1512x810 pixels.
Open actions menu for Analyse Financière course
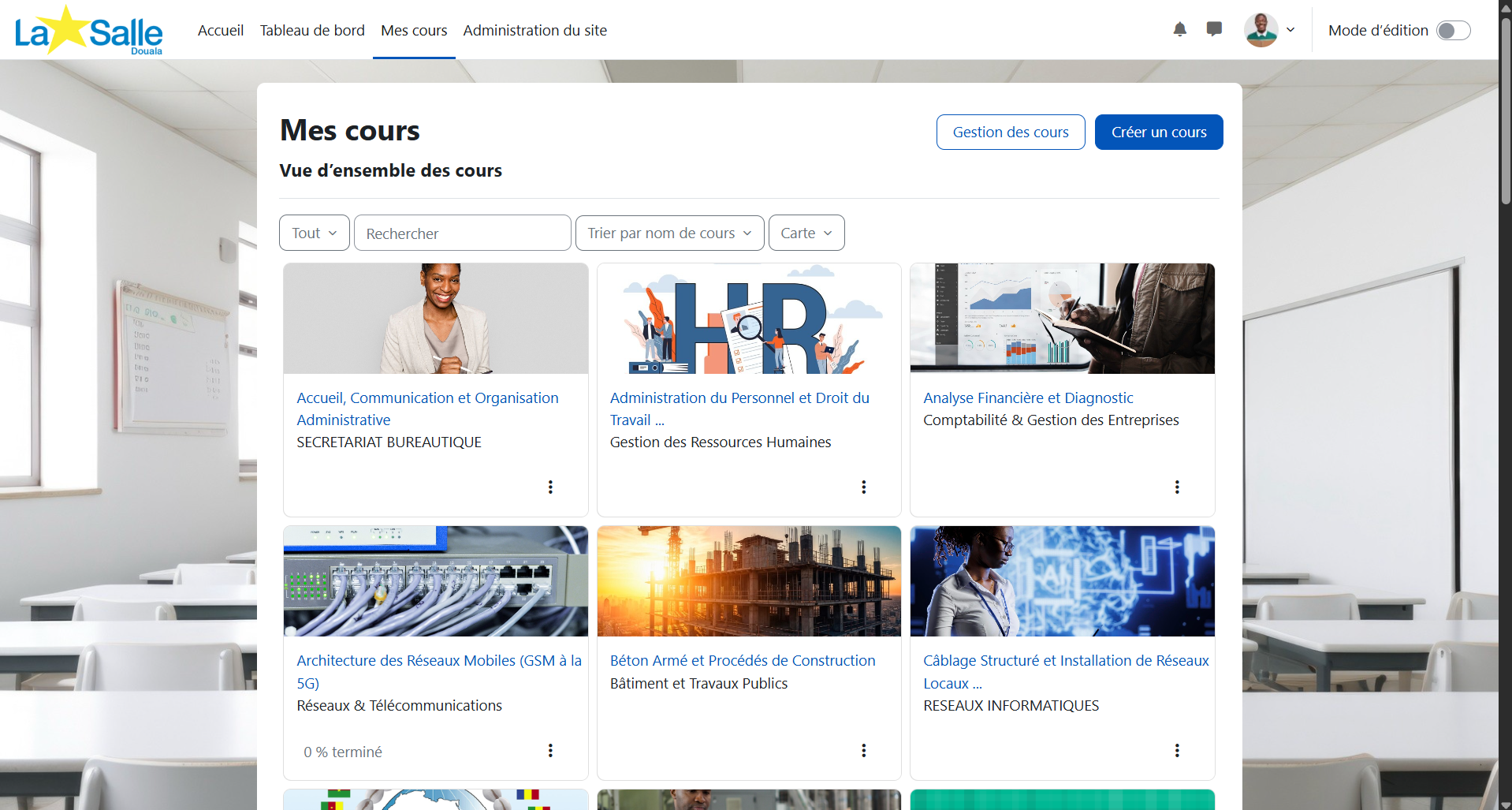pos(1177,487)
